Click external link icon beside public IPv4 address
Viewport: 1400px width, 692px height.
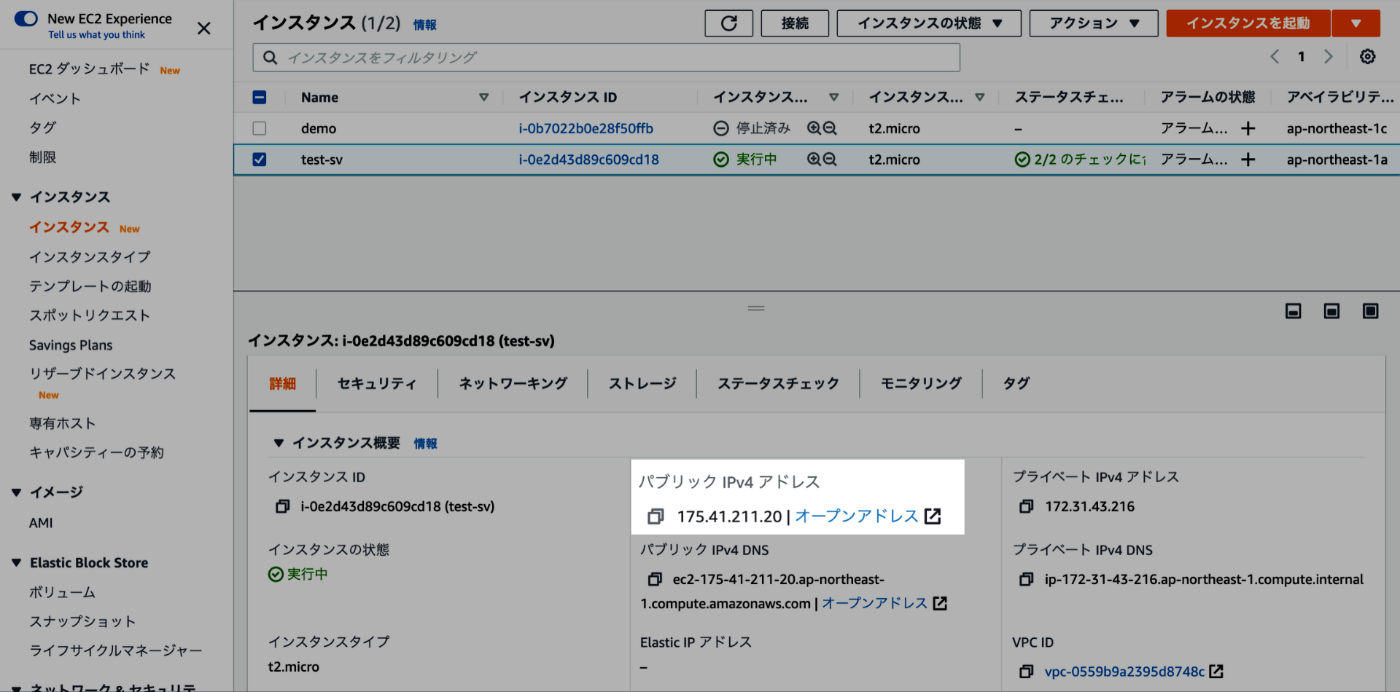point(932,516)
